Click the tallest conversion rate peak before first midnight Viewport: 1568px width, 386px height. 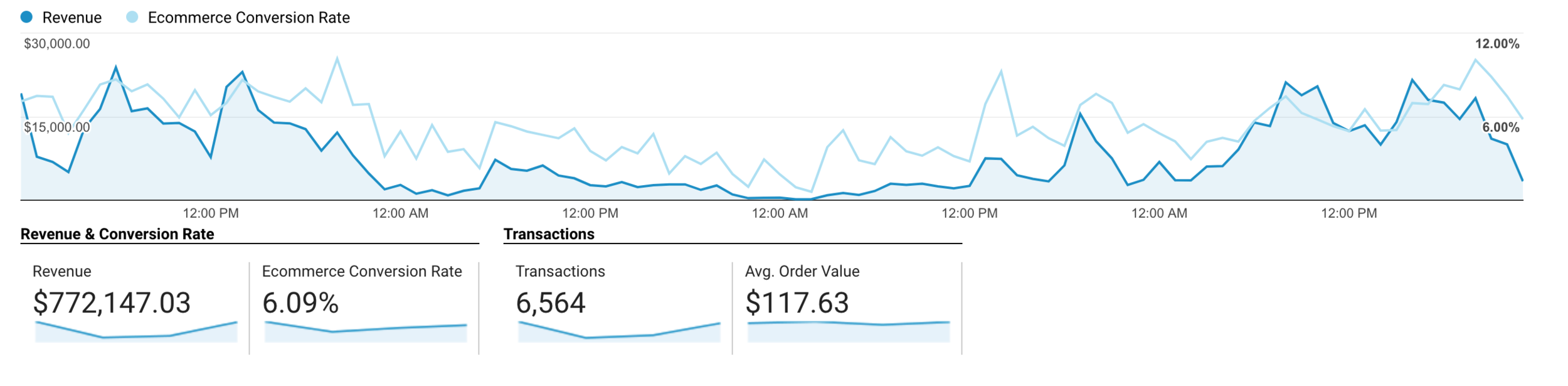point(337,58)
